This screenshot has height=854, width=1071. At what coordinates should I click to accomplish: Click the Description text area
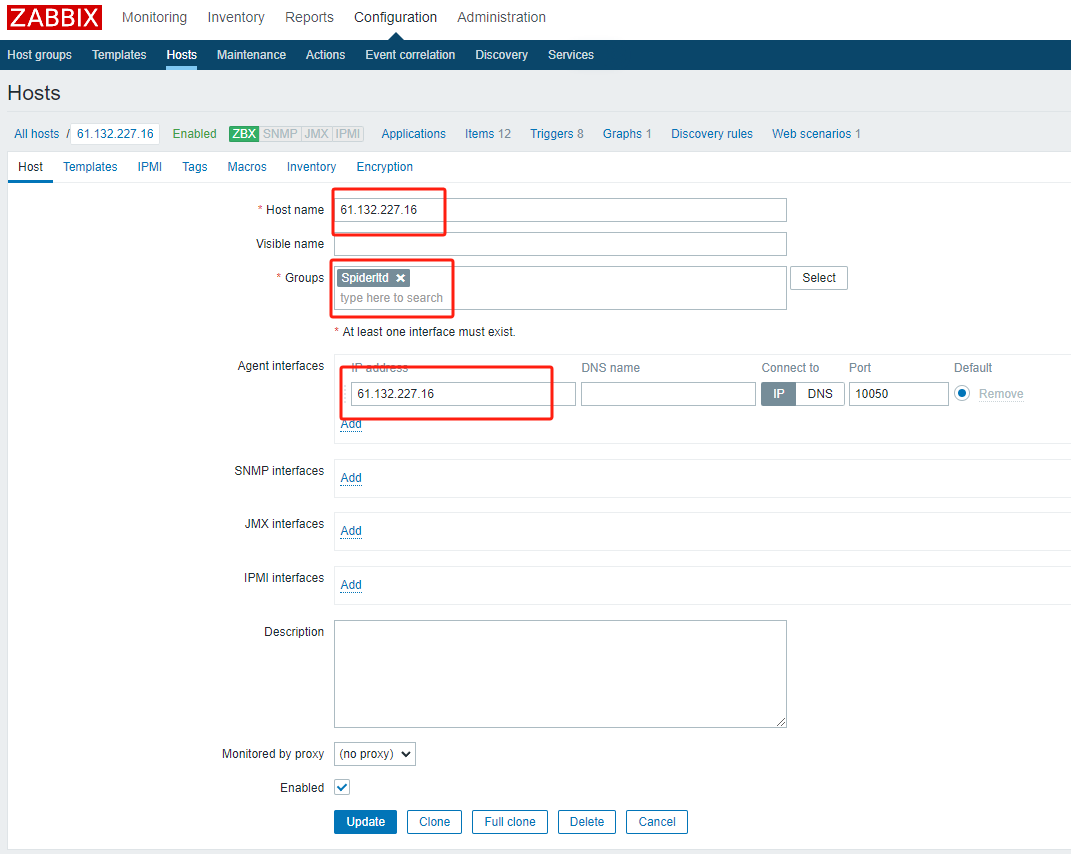[x=560, y=673]
